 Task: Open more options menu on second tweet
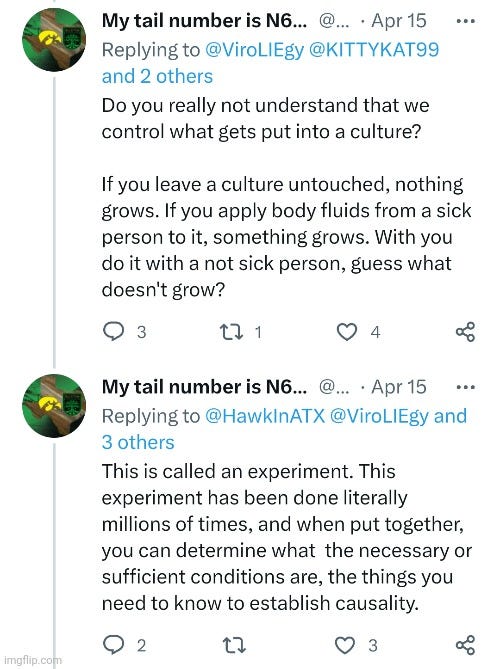point(465,387)
